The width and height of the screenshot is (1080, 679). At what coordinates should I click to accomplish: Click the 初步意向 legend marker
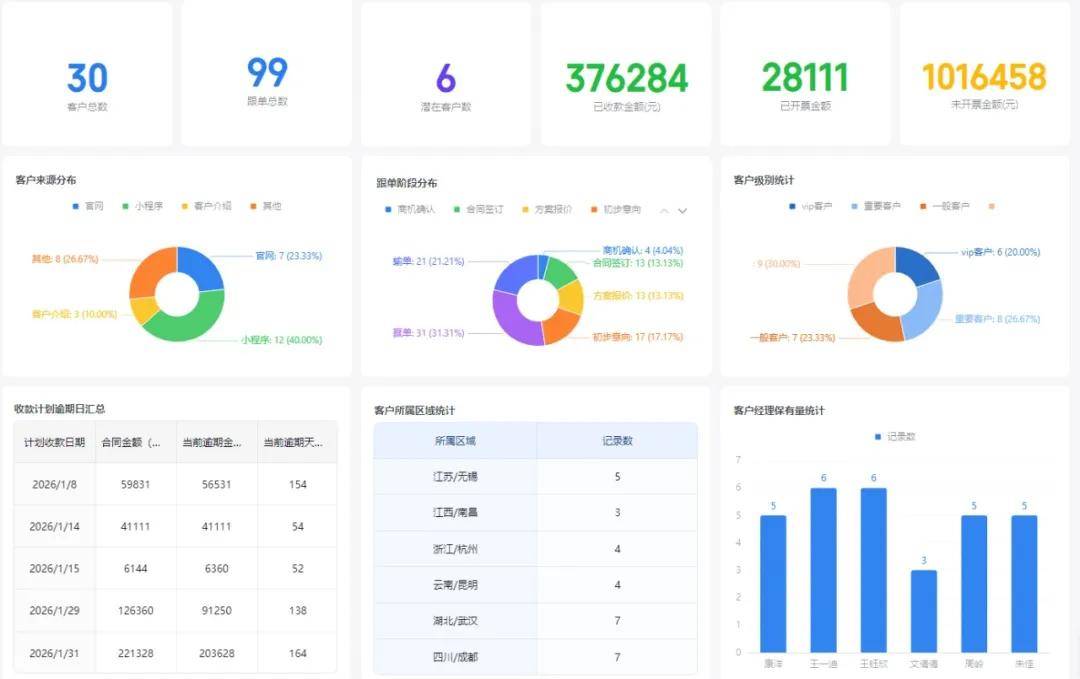click(595, 210)
